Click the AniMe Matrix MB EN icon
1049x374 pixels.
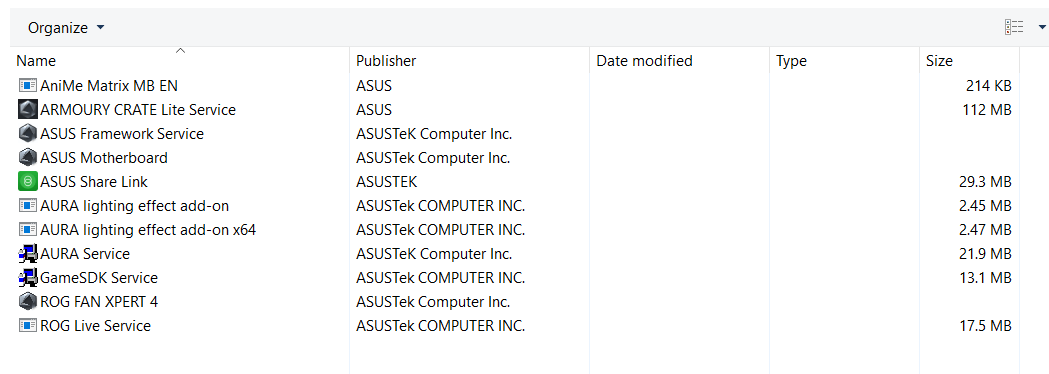point(27,86)
